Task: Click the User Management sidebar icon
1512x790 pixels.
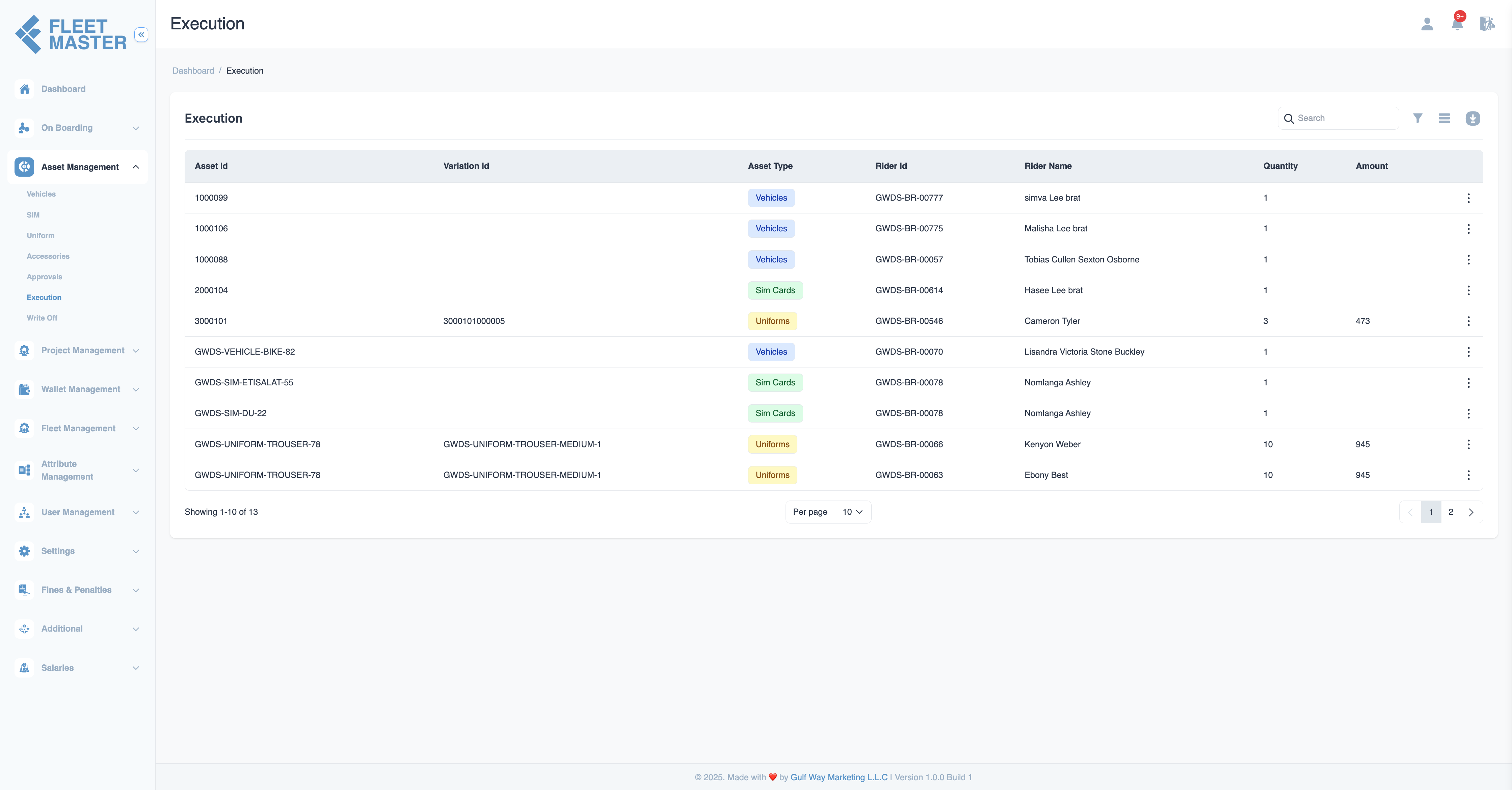Action: point(24,512)
